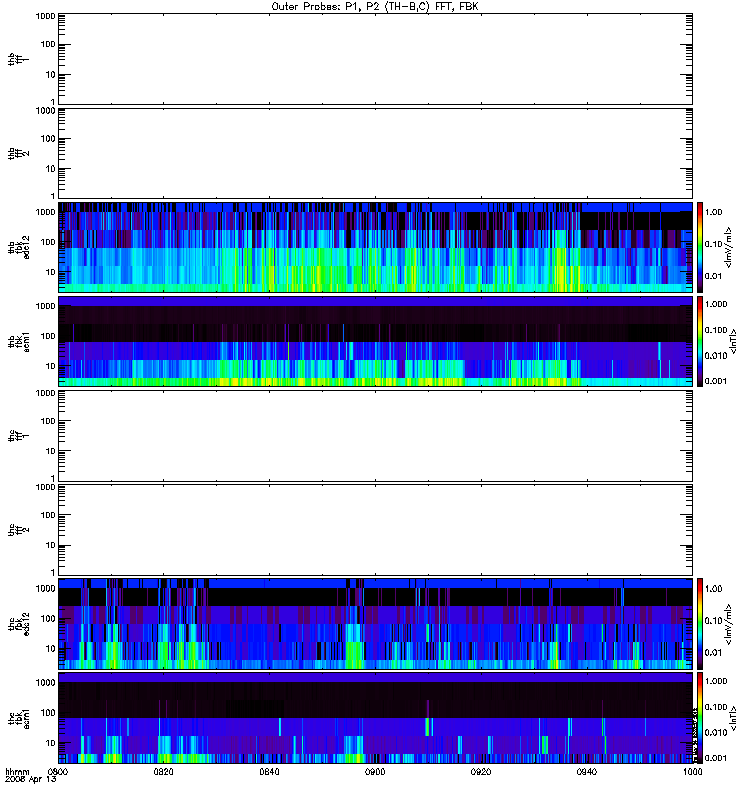Click the "thc fbk scm1" y-axis label
The width and height of the screenshot is (750, 800).
19,718
